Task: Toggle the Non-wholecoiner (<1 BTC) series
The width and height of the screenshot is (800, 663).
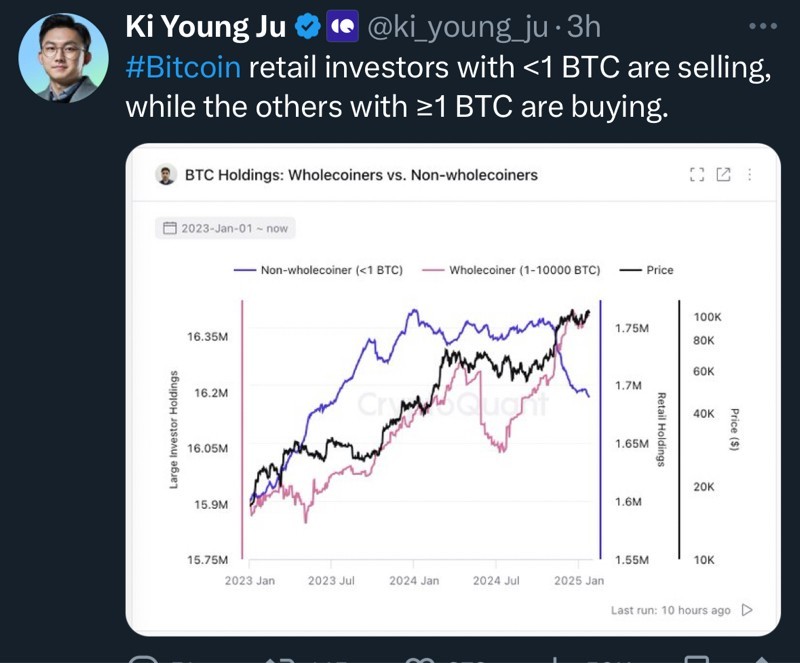Action: (318, 270)
